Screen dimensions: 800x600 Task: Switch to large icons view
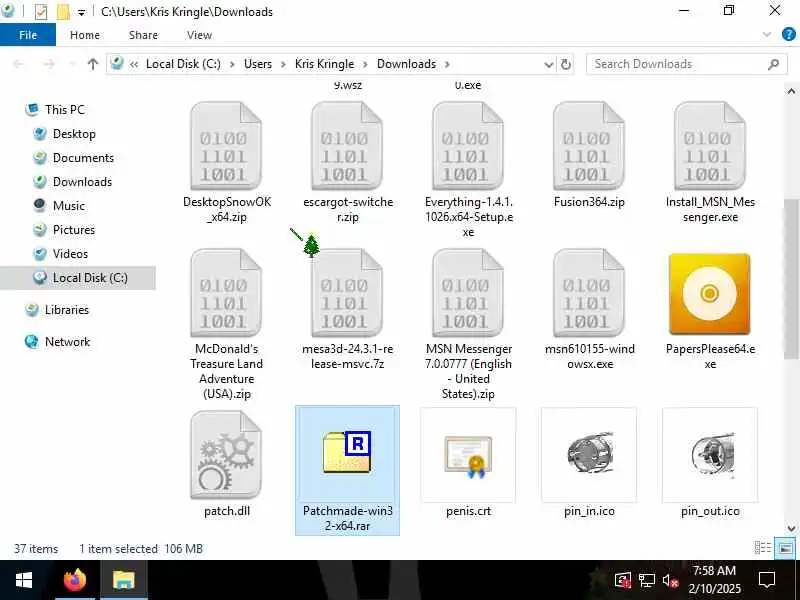click(x=786, y=548)
